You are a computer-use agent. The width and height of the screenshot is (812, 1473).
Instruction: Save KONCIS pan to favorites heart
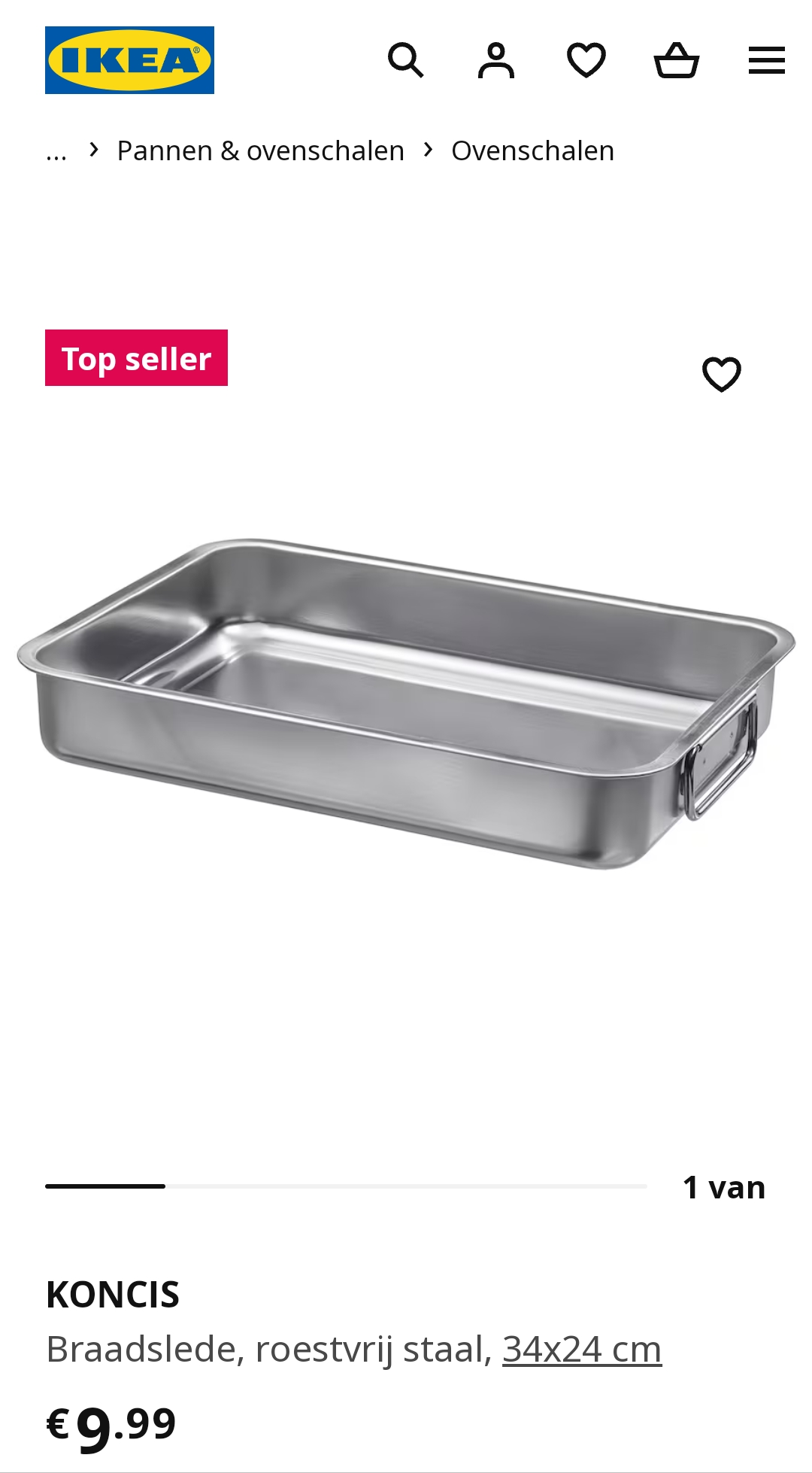(x=722, y=374)
